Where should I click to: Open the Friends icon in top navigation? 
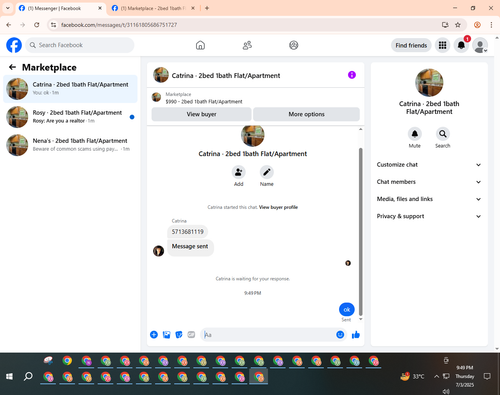point(247,45)
